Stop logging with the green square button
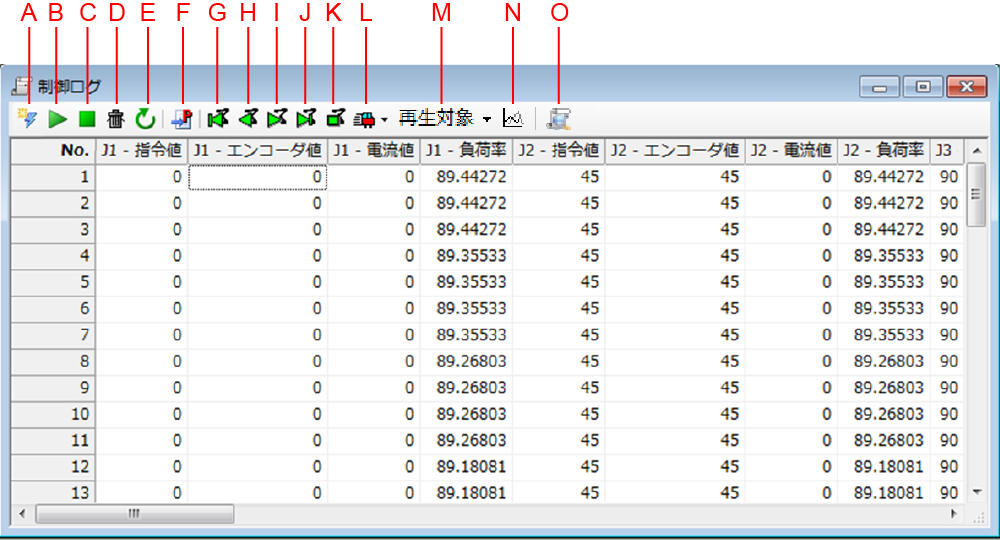This screenshot has height=540, width=1000. 87,119
